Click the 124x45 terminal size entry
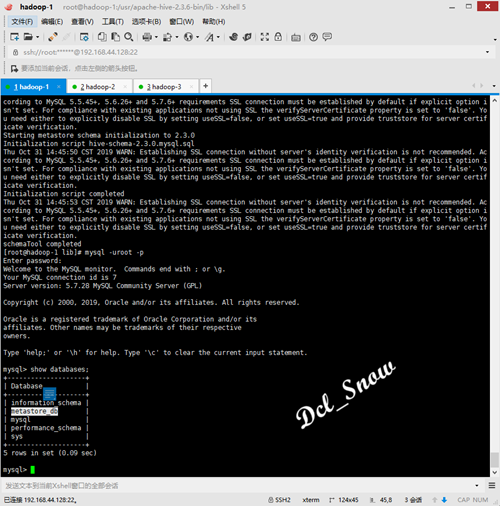This screenshot has width=500, height=506. [x=344, y=500]
